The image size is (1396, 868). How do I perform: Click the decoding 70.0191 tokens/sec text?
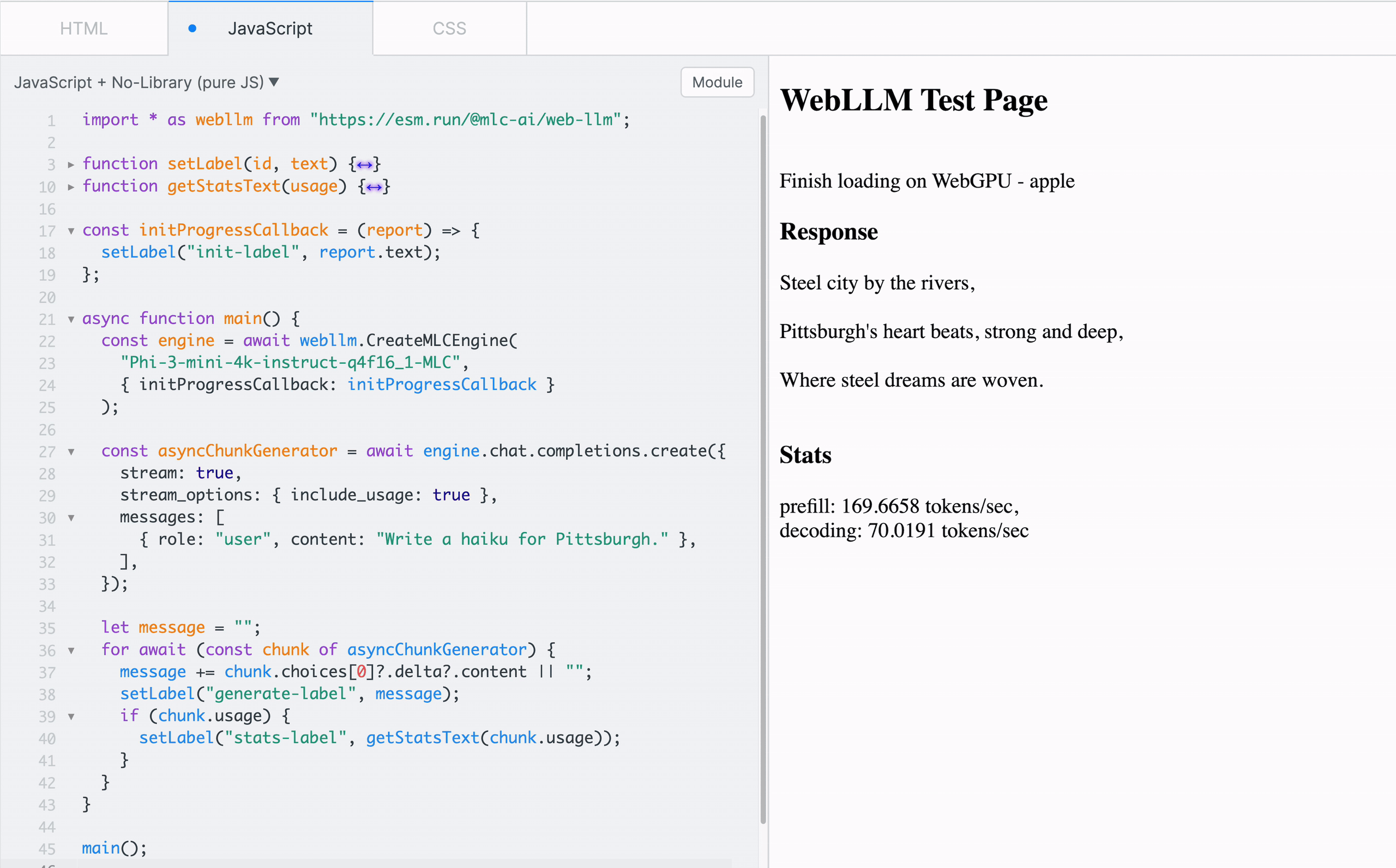904,531
